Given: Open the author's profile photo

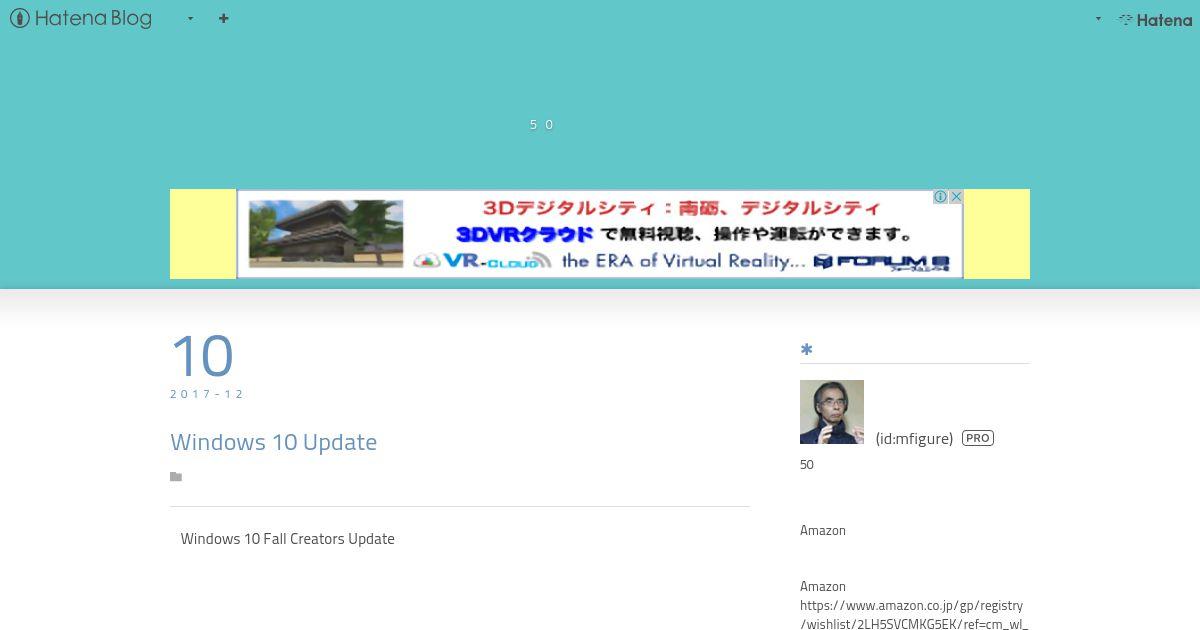Looking at the screenshot, I should tap(832, 412).
